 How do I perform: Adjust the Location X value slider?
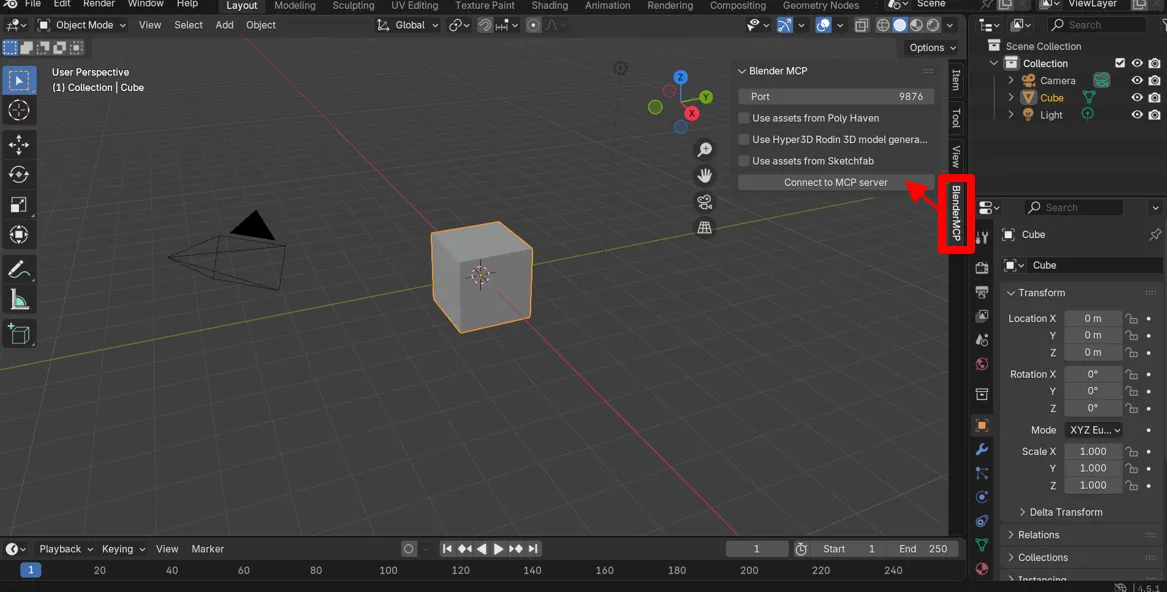click(1092, 318)
